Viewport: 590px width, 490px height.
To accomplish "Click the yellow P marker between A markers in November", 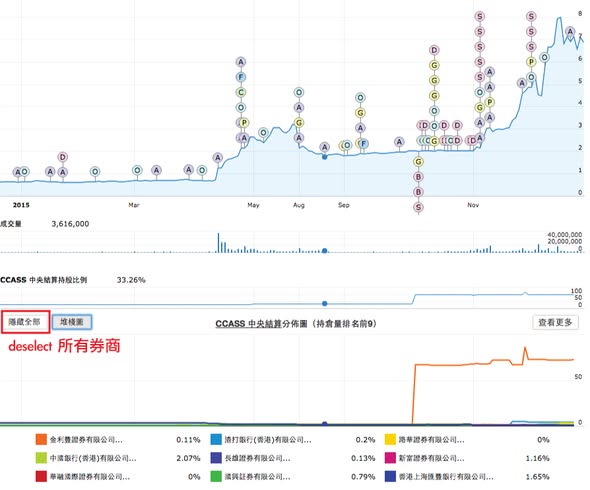I will [x=489, y=102].
